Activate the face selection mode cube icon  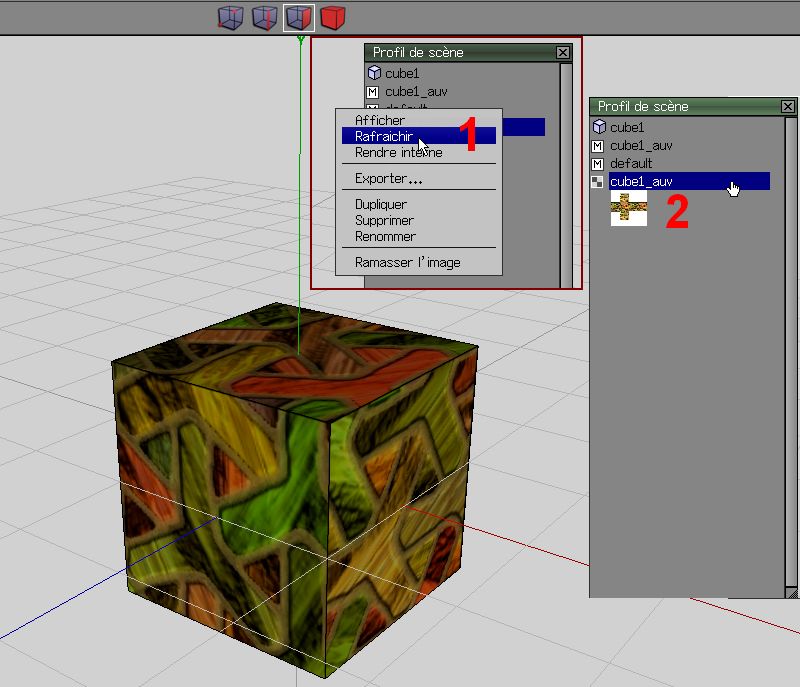pyautogui.click(x=299, y=18)
